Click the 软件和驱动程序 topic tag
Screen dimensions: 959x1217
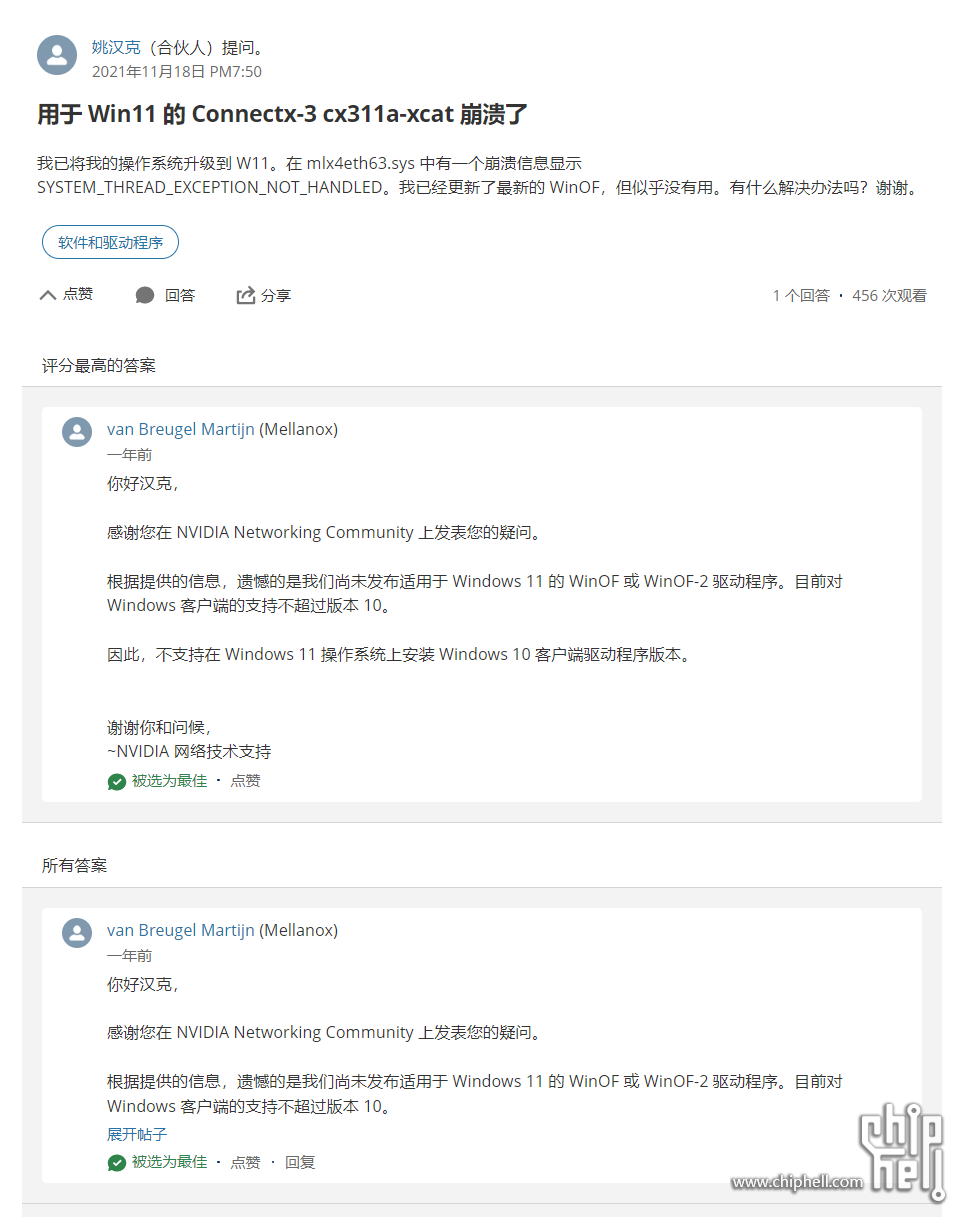click(110, 243)
